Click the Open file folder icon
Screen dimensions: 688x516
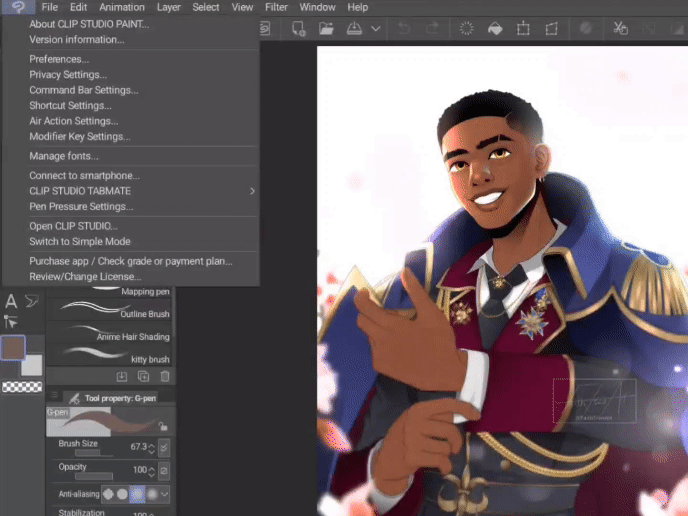pos(326,29)
